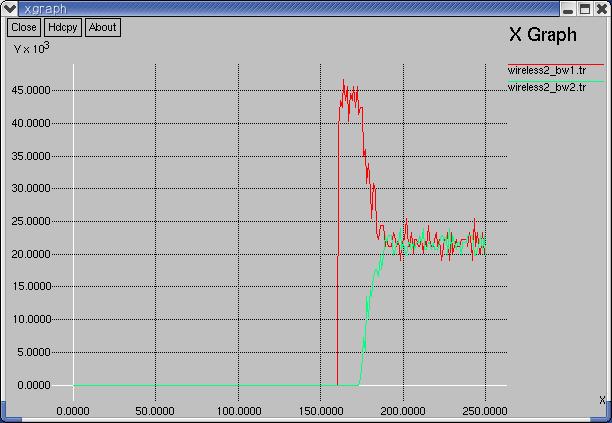Screen dimensions: 612x423
Task: Click the 20.0000 Y-axis tick label
Action: 31,254
